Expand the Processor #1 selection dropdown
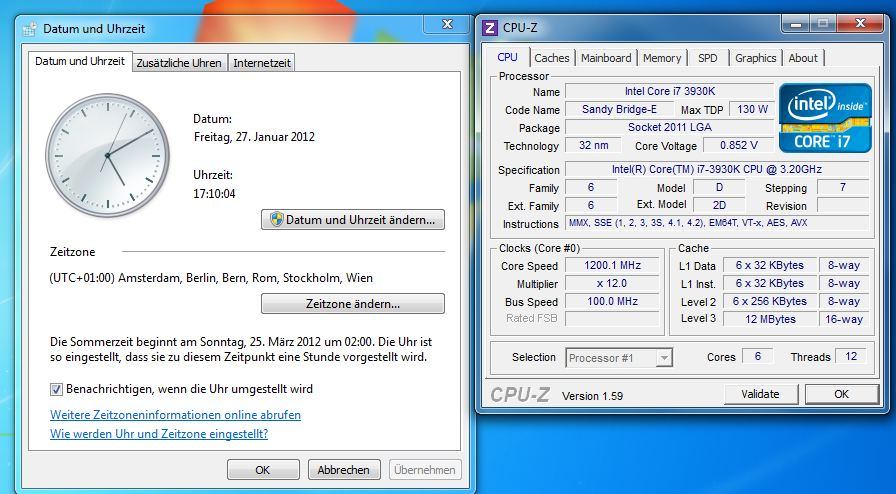The height and width of the screenshot is (494, 896). point(663,358)
